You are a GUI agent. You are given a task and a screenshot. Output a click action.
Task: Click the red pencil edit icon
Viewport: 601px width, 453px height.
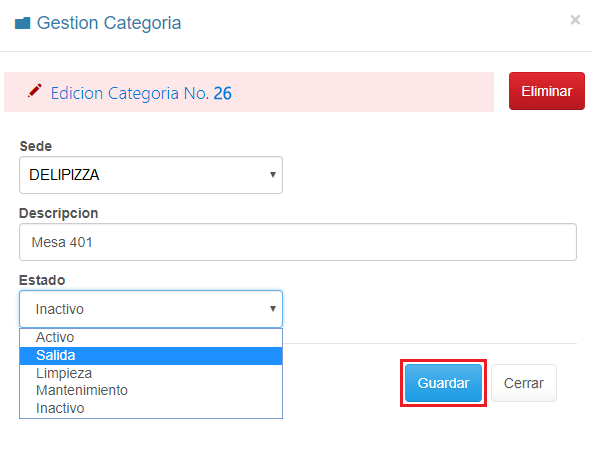pos(35,91)
